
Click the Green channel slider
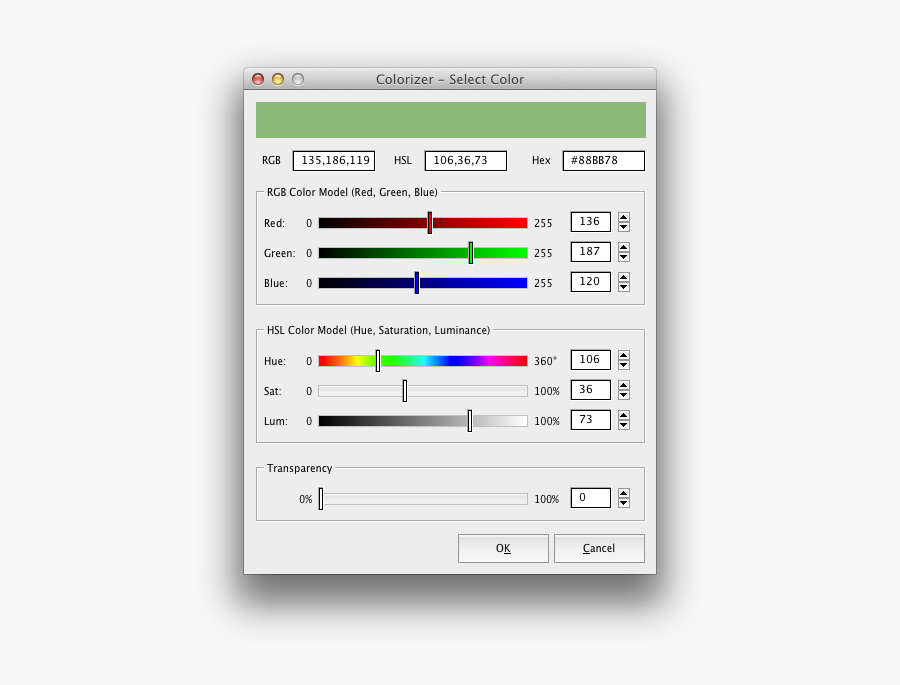pyautogui.click(x=470, y=252)
